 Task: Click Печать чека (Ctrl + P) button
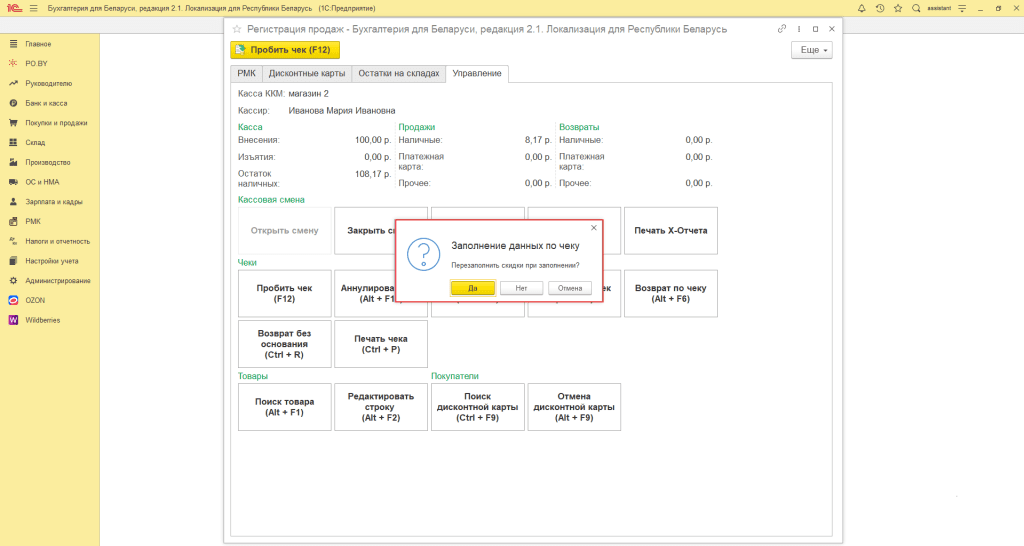click(x=381, y=344)
